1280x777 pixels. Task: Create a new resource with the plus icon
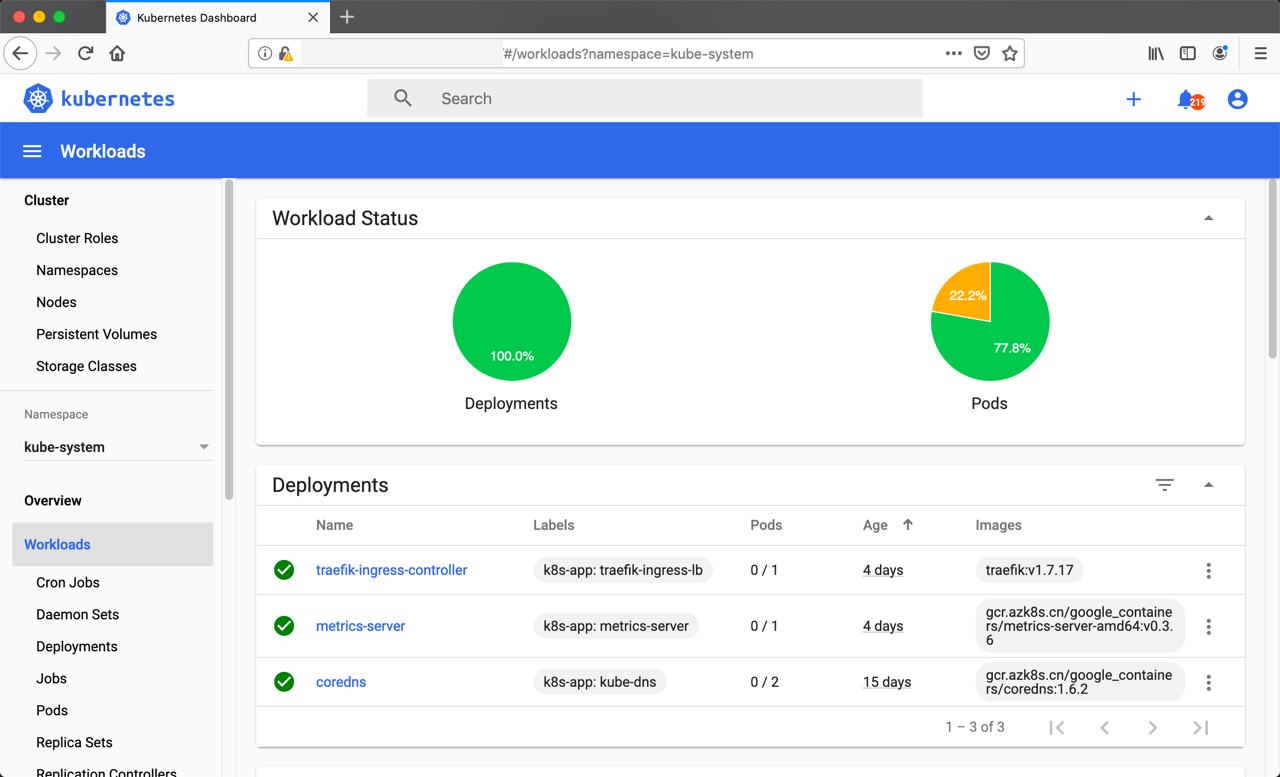1133,99
